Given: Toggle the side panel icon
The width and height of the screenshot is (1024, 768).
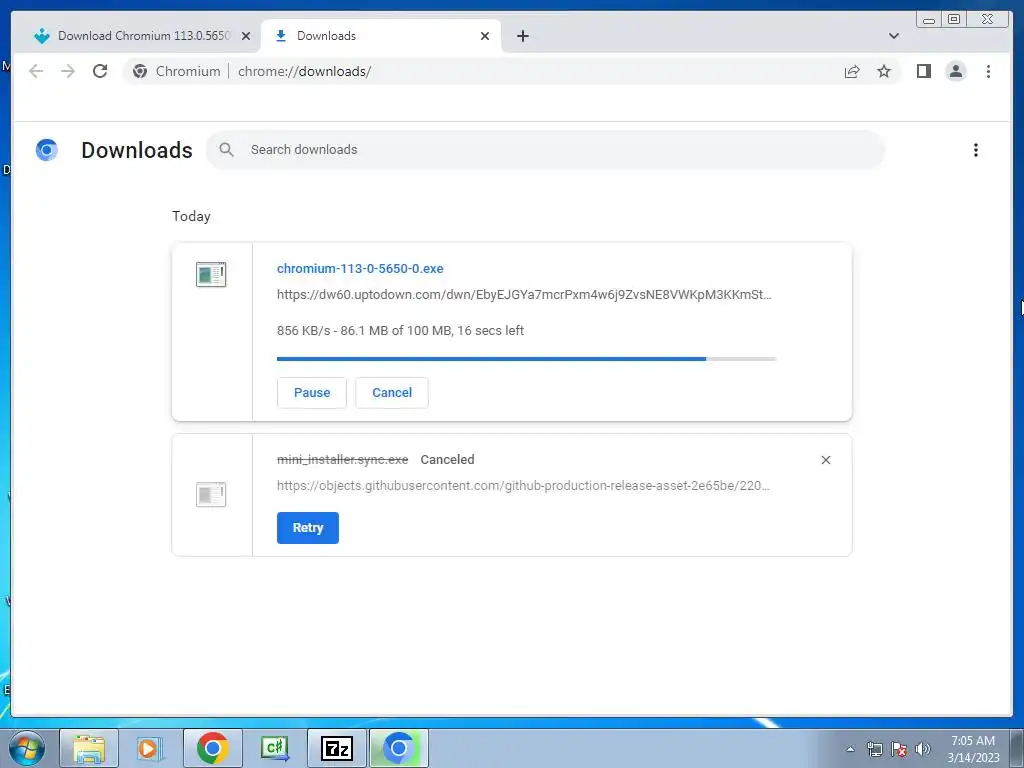Looking at the screenshot, I should tap(923, 71).
